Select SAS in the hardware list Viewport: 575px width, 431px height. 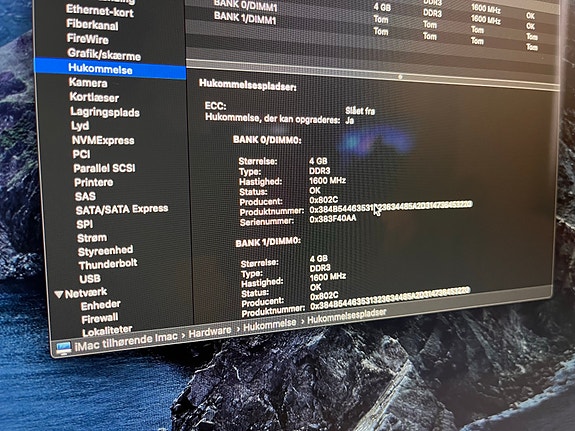point(85,196)
